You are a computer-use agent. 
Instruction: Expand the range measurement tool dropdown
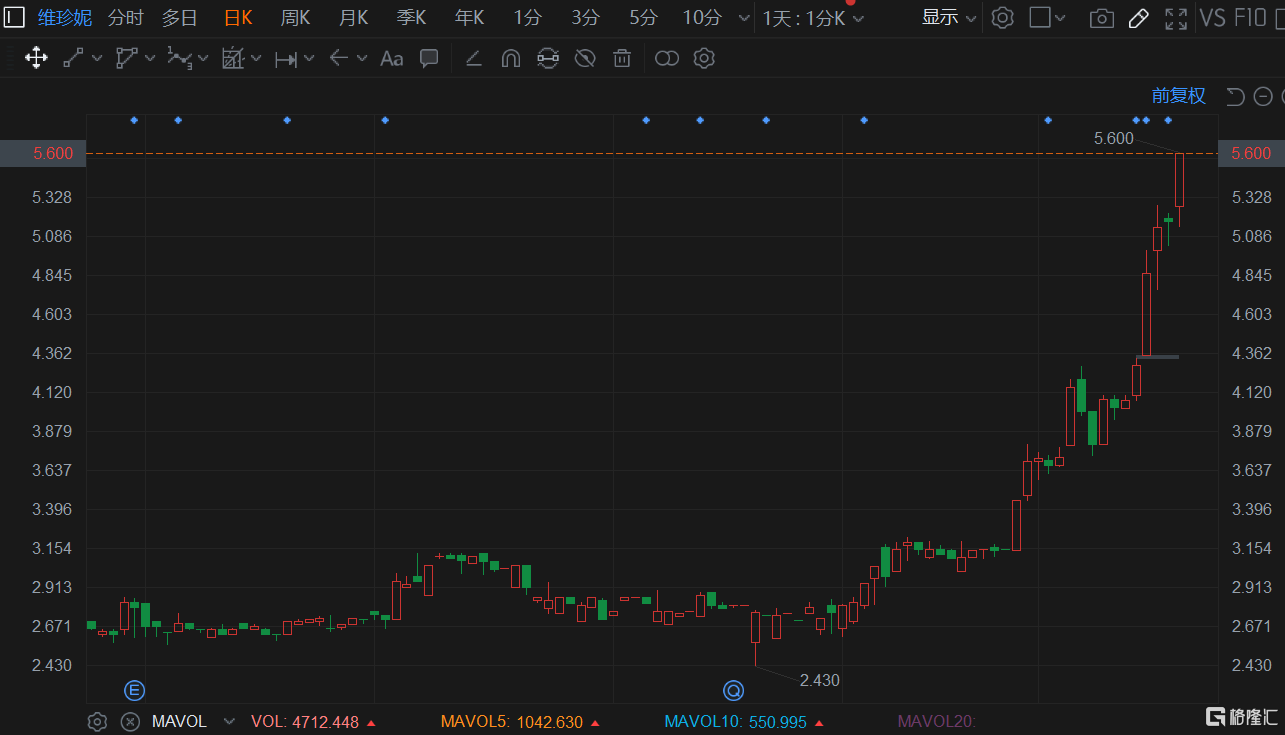309,58
